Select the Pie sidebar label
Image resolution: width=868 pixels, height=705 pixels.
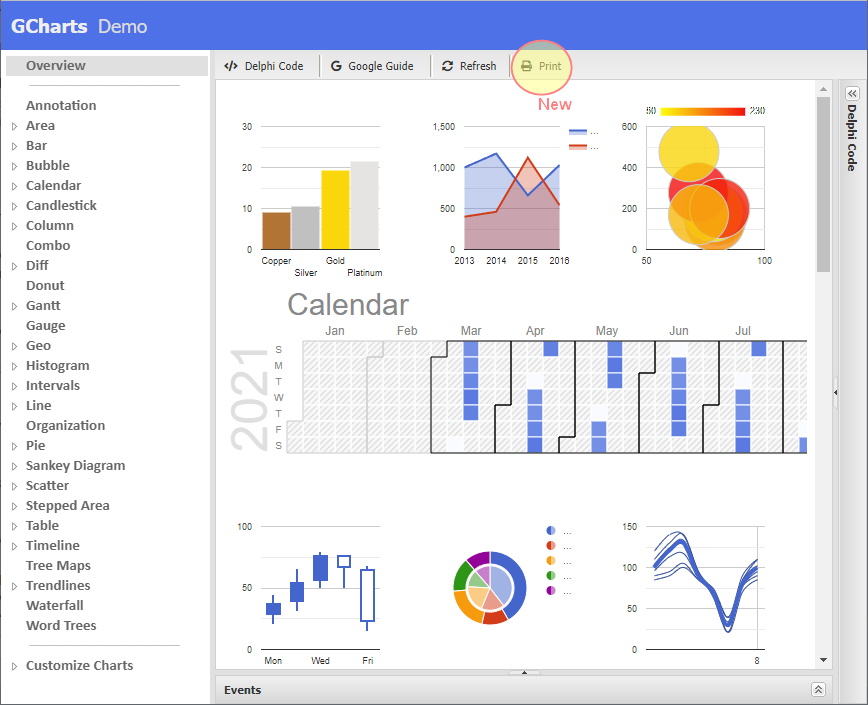click(35, 445)
